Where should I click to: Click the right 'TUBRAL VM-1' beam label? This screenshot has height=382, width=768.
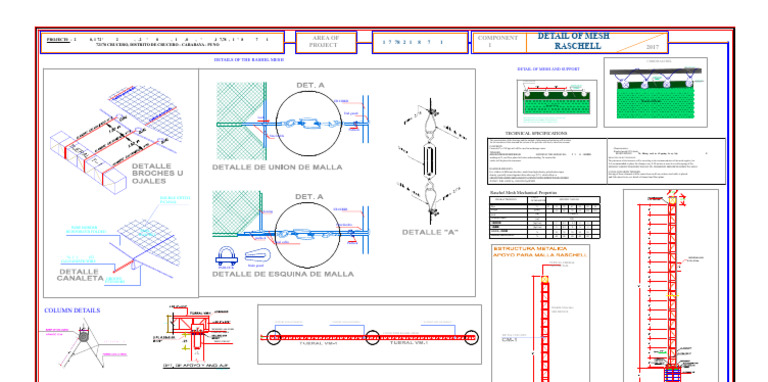[409, 343]
